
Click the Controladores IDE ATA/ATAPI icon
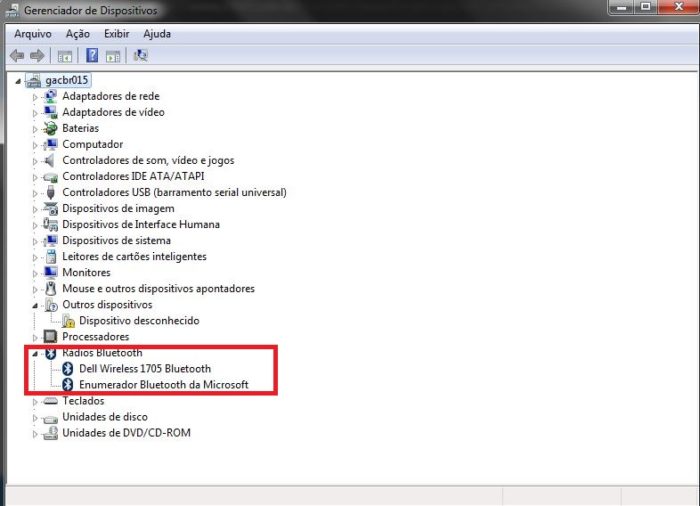[x=50, y=177]
